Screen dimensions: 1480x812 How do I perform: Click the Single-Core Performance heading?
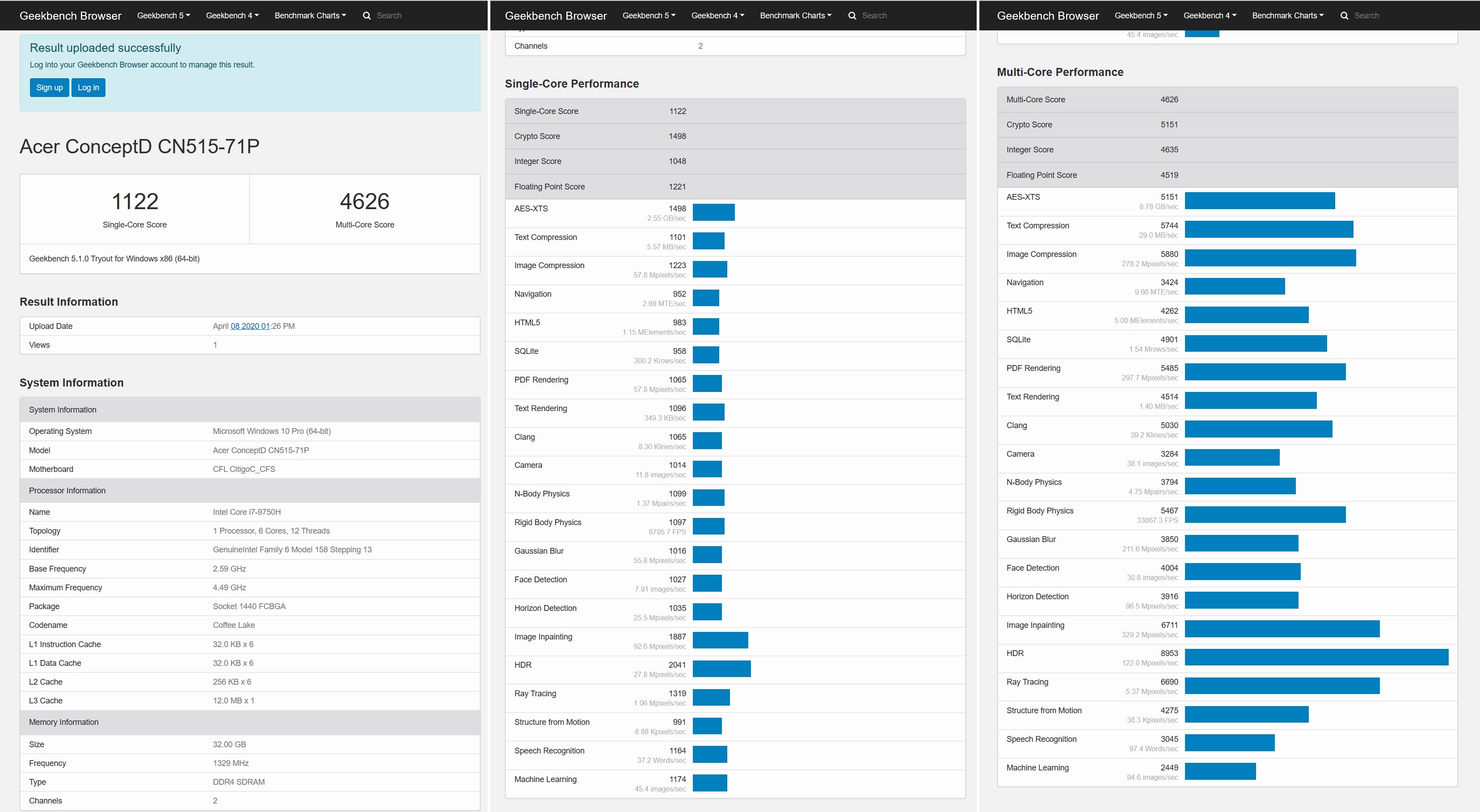pyautogui.click(x=572, y=84)
